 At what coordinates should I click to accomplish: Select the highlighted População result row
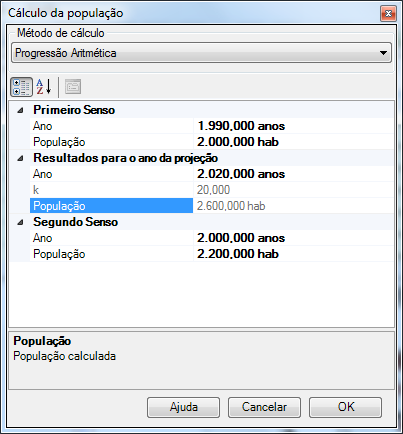pos(212,206)
